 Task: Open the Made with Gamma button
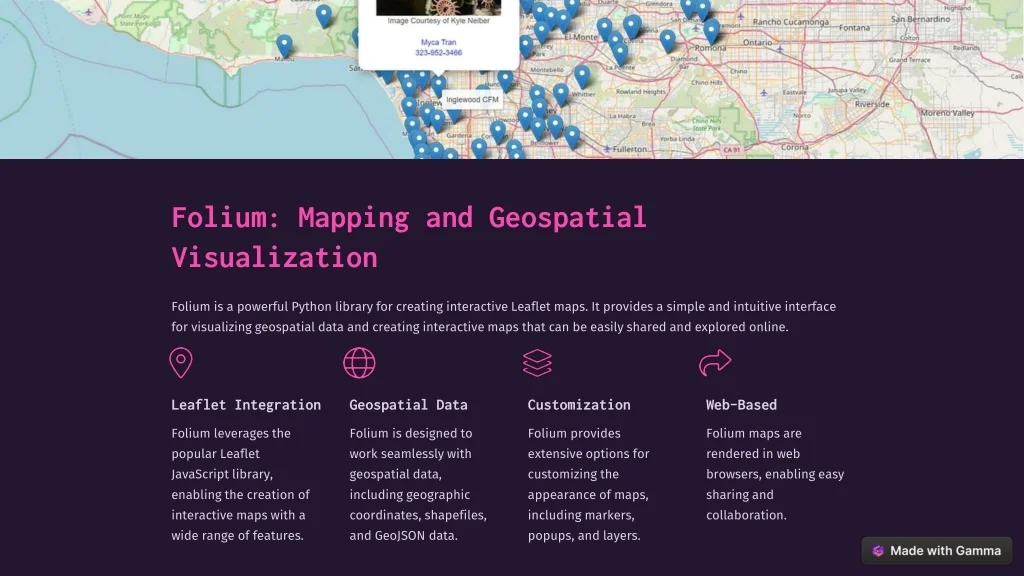[936, 551]
